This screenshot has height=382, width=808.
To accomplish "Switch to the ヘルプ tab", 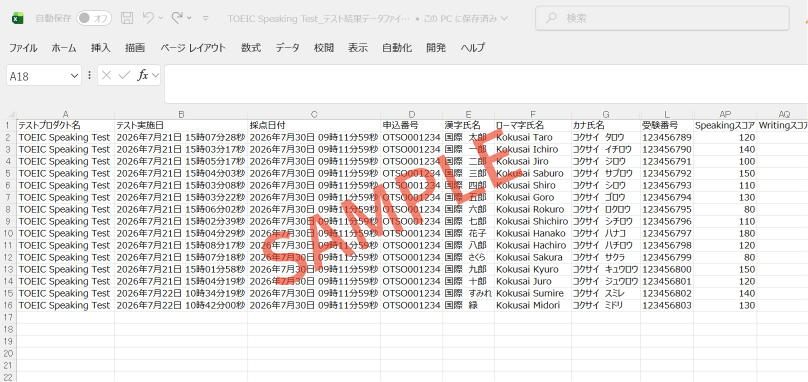I will (x=473, y=48).
